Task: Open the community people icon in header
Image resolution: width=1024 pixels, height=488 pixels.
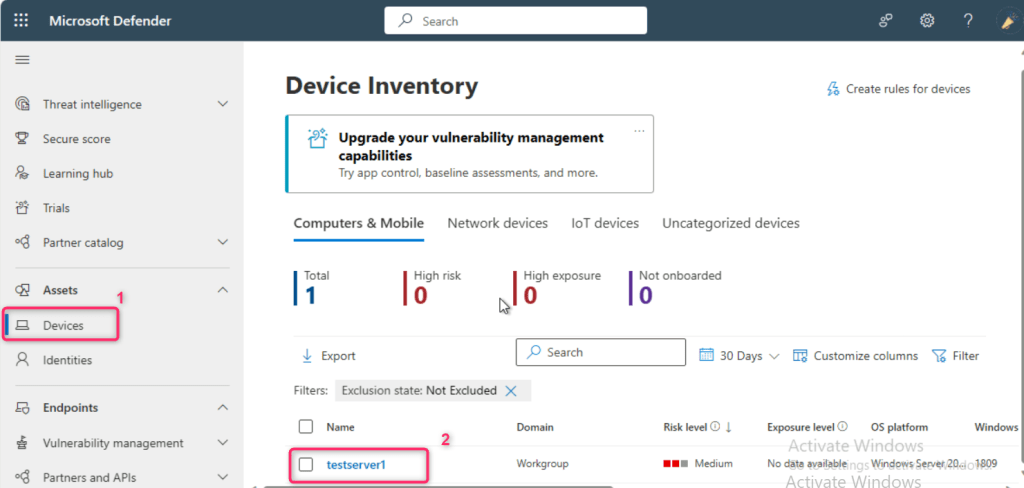Action: pos(885,21)
